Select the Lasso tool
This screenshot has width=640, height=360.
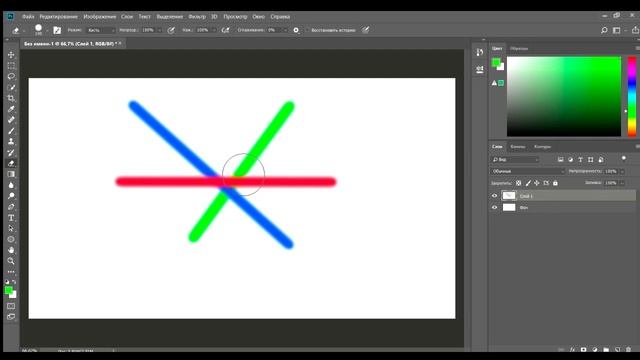click(11, 76)
